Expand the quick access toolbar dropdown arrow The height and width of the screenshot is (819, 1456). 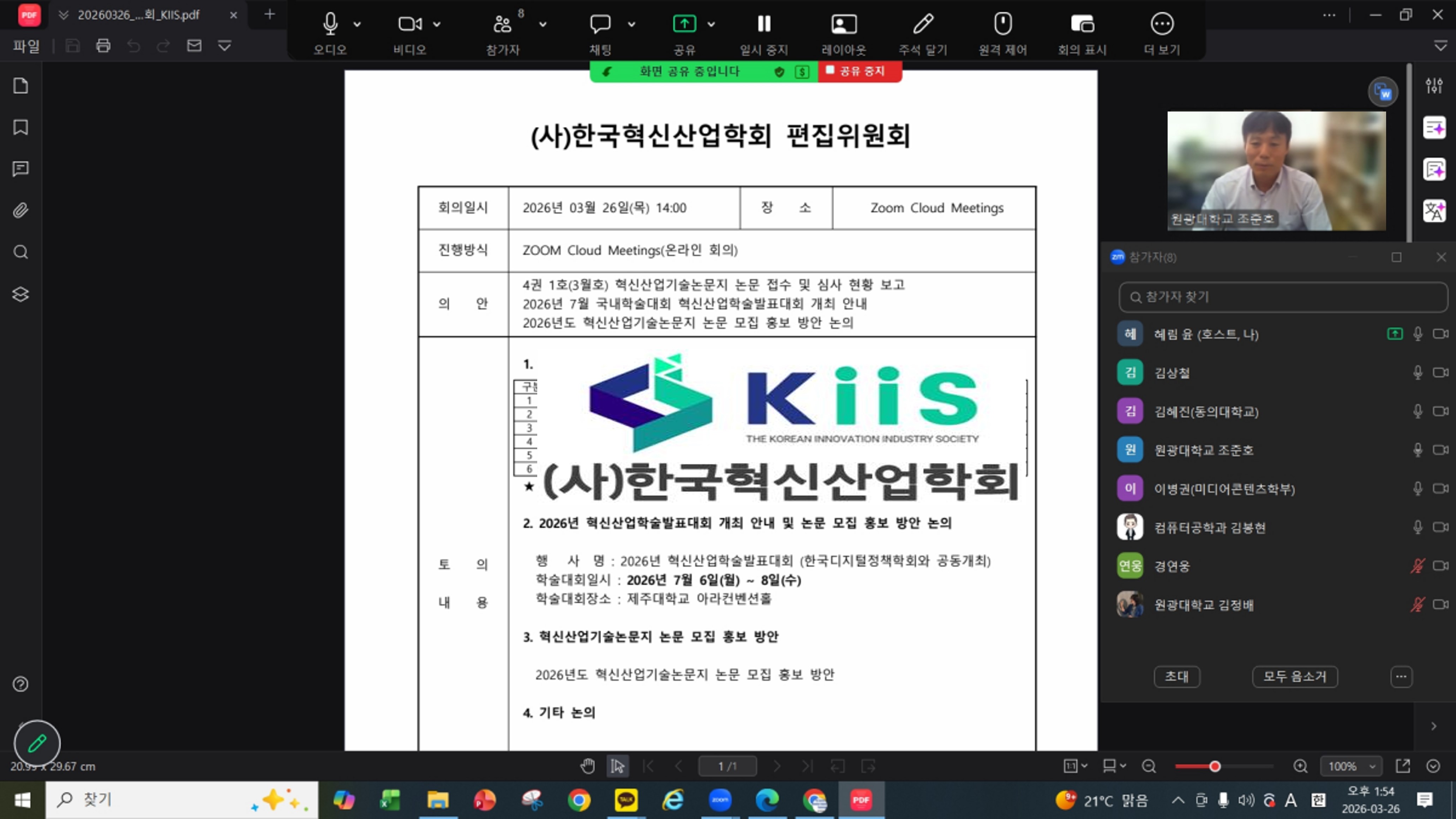tap(224, 46)
